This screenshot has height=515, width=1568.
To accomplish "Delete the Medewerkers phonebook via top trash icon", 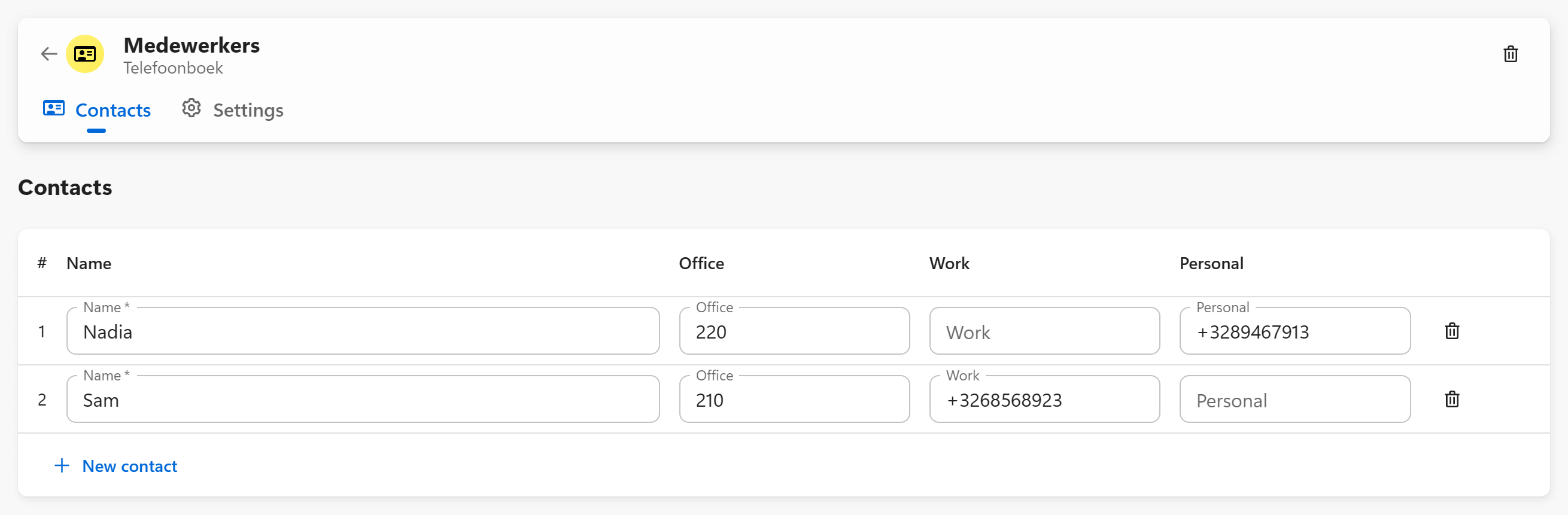I will [1510, 54].
